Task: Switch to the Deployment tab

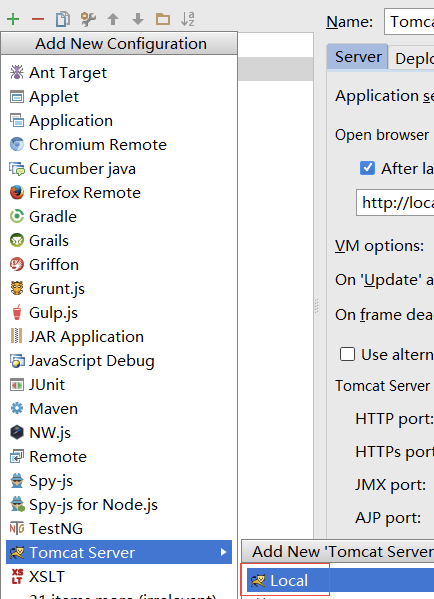Action: (412, 58)
